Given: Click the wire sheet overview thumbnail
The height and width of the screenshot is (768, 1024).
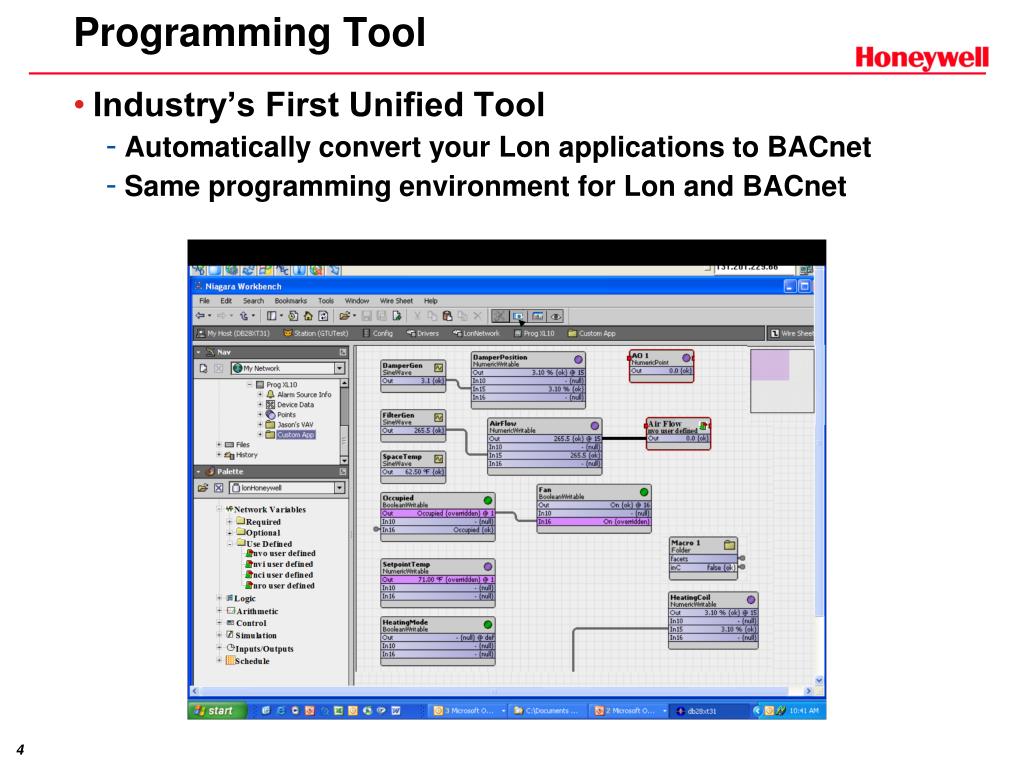Looking at the screenshot, I should (782, 381).
